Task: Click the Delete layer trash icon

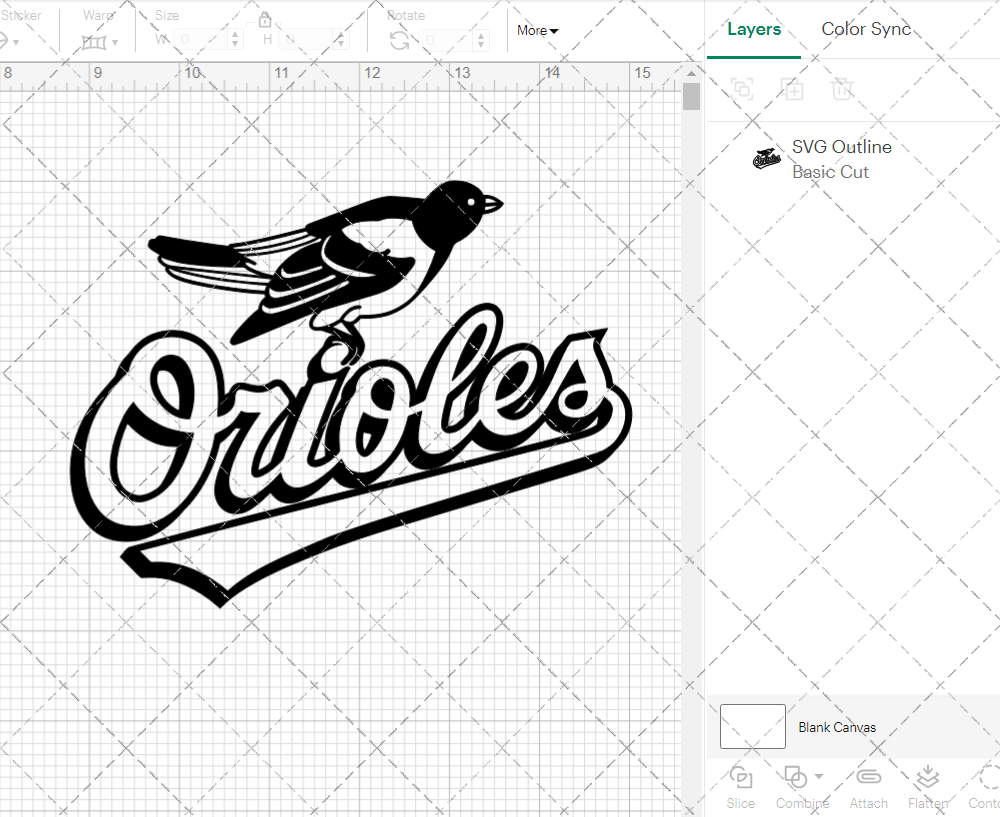Action: click(x=842, y=89)
